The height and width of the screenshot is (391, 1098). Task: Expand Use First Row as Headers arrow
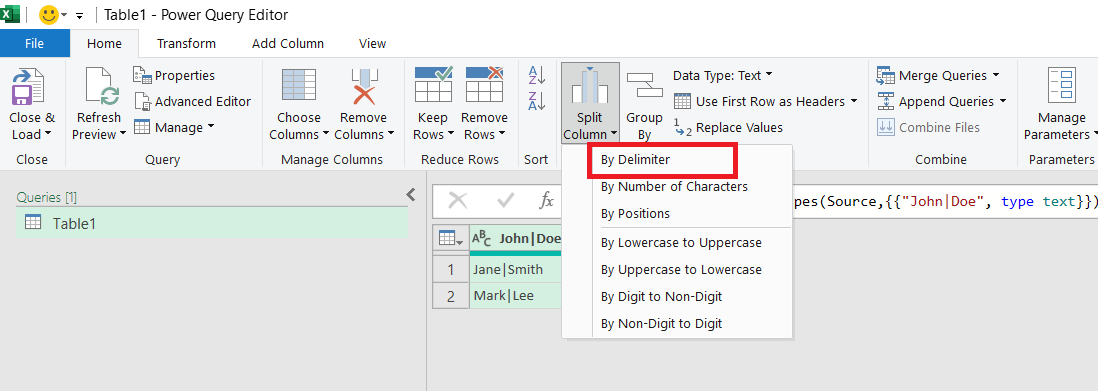point(854,102)
